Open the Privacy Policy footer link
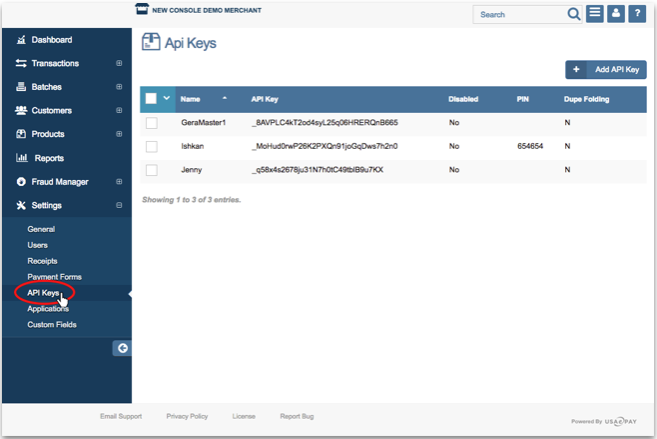The image size is (657, 439). [187, 416]
